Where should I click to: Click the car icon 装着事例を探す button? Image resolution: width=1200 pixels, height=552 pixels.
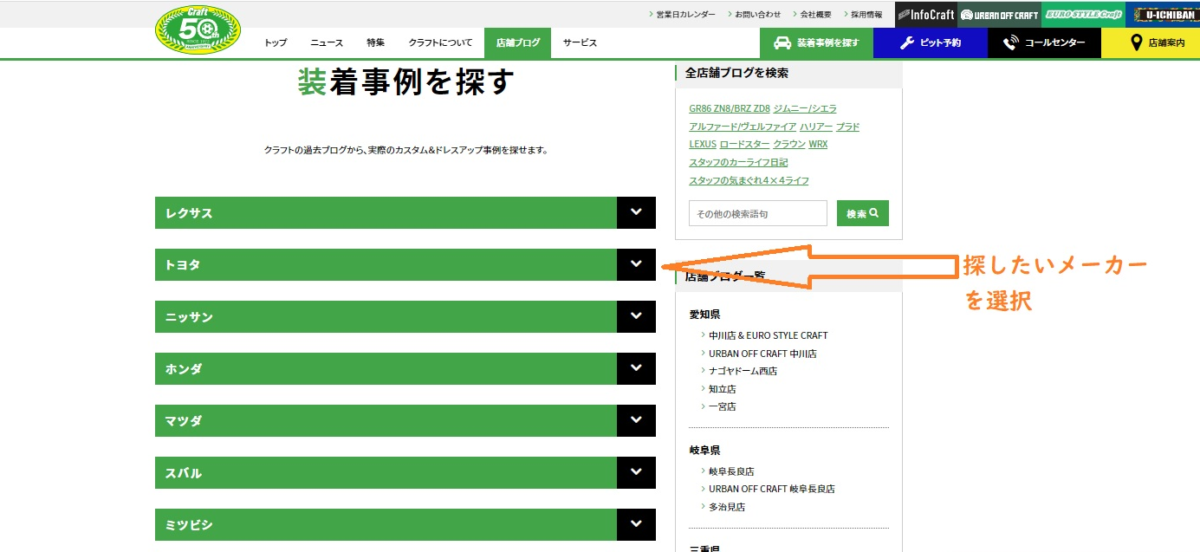(x=816, y=43)
